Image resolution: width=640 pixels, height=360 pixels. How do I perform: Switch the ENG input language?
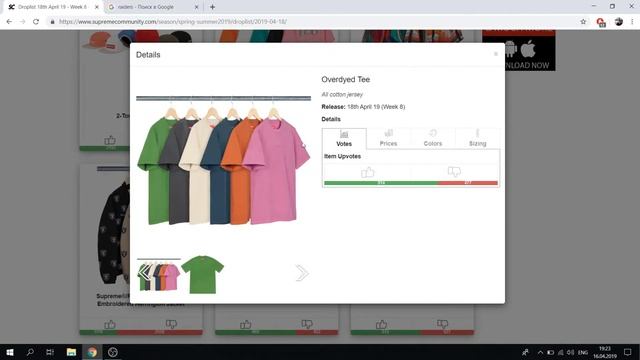(x=583, y=352)
